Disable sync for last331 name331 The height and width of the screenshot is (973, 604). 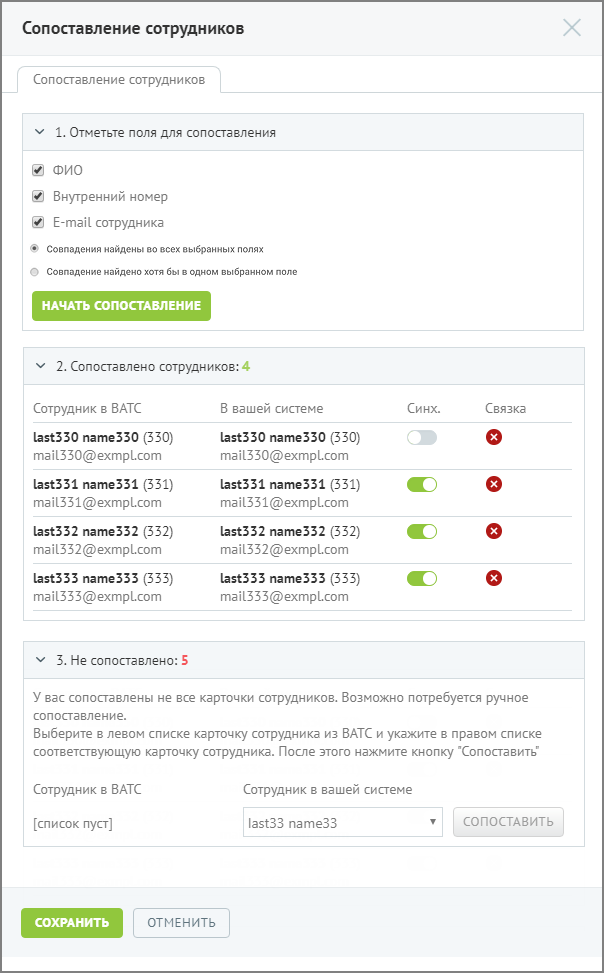(x=422, y=485)
